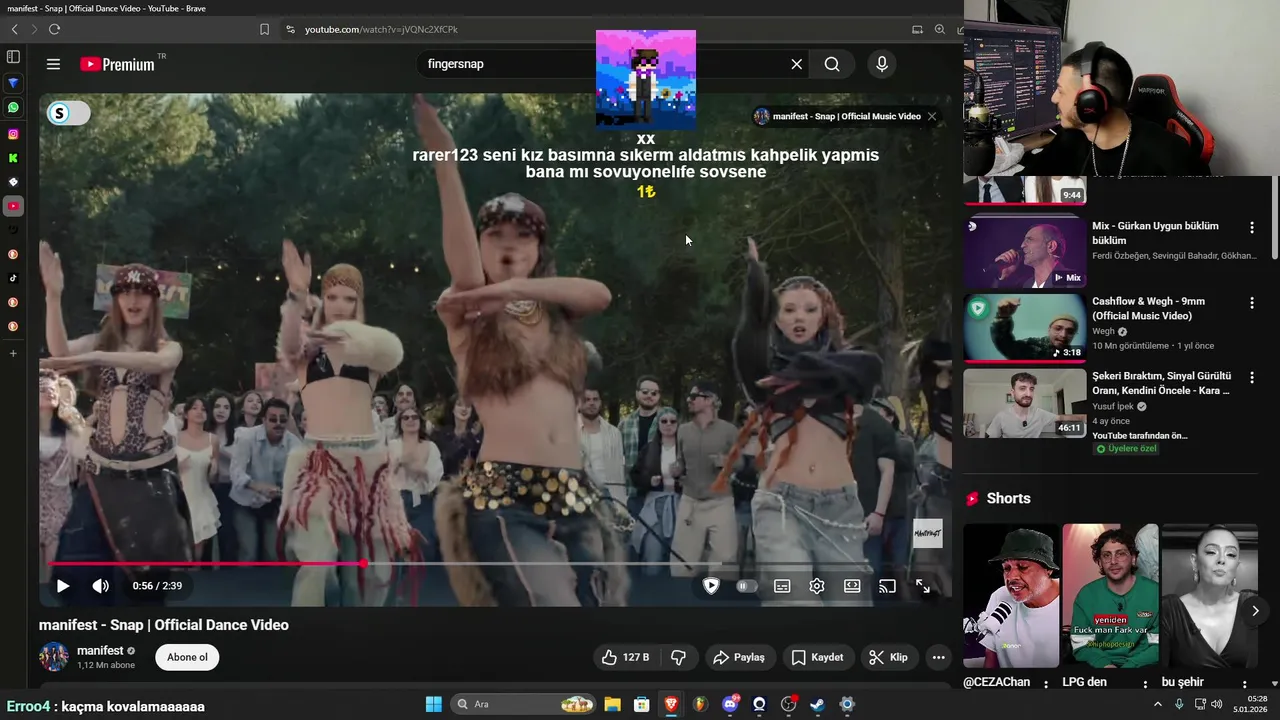
Task: Play the @CEZAChan short
Action: tap(1011, 596)
